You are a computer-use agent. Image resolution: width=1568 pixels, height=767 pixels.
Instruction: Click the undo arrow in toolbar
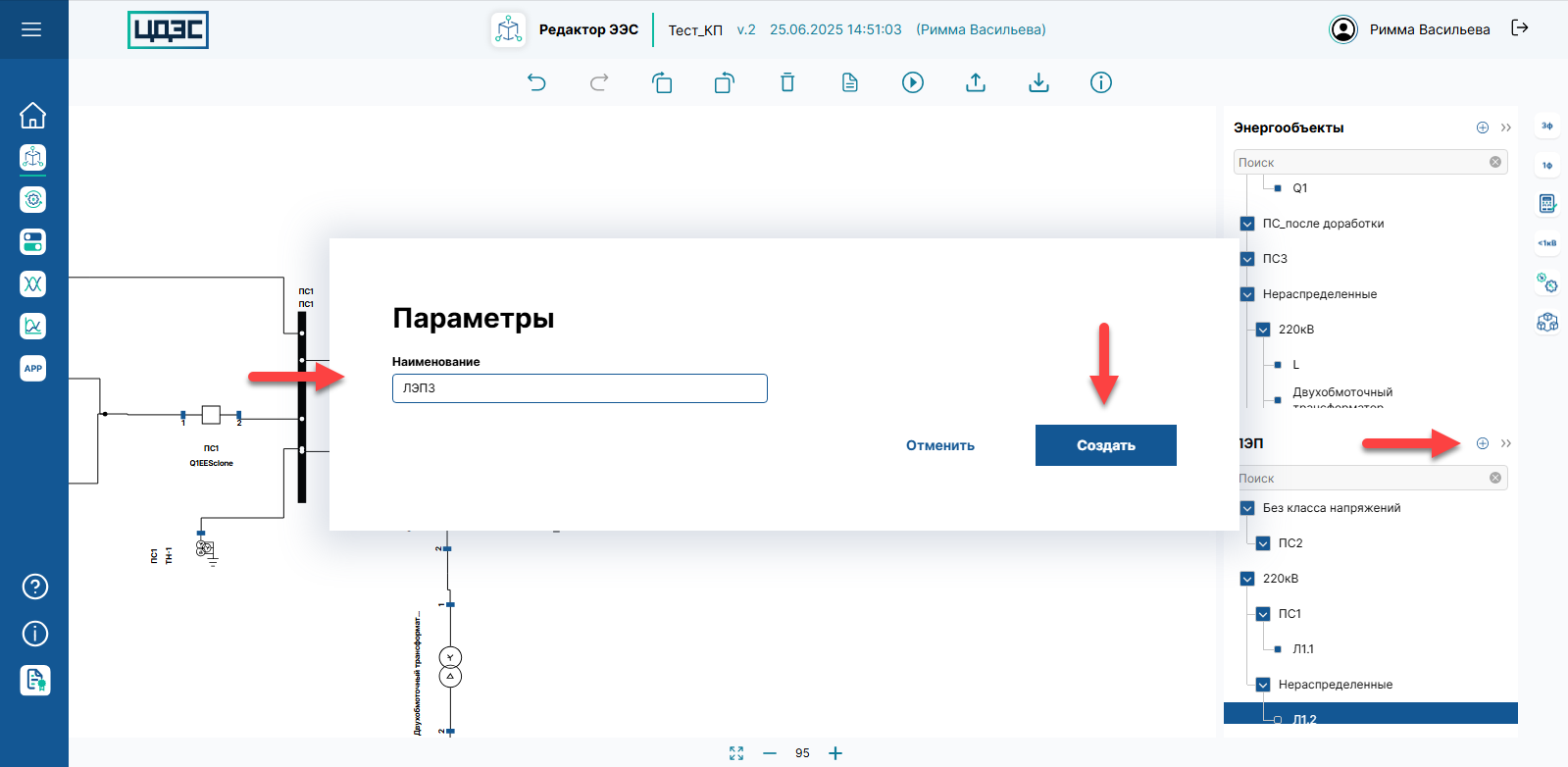coord(536,82)
